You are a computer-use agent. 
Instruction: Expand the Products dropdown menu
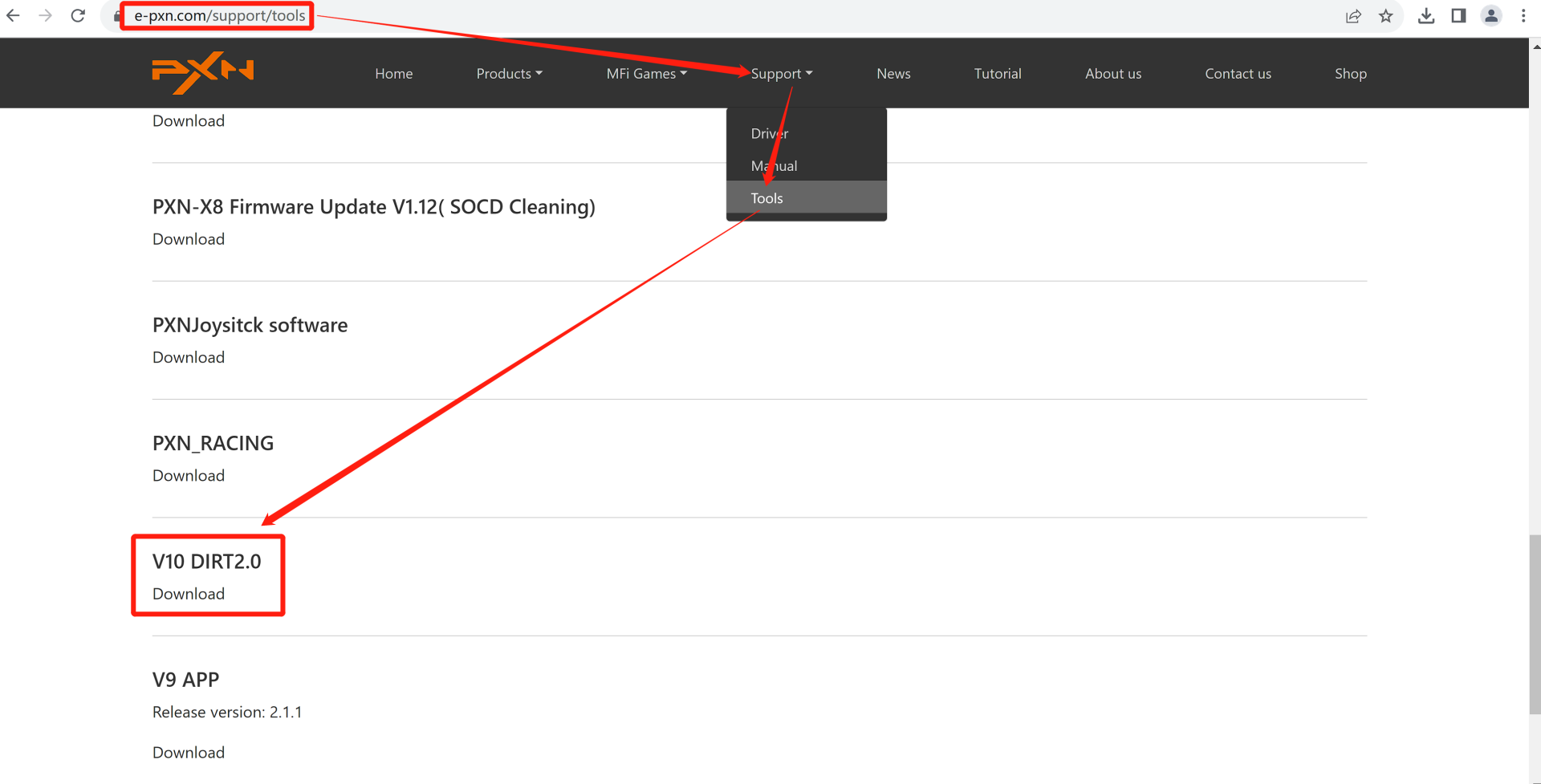[x=510, y=74]
